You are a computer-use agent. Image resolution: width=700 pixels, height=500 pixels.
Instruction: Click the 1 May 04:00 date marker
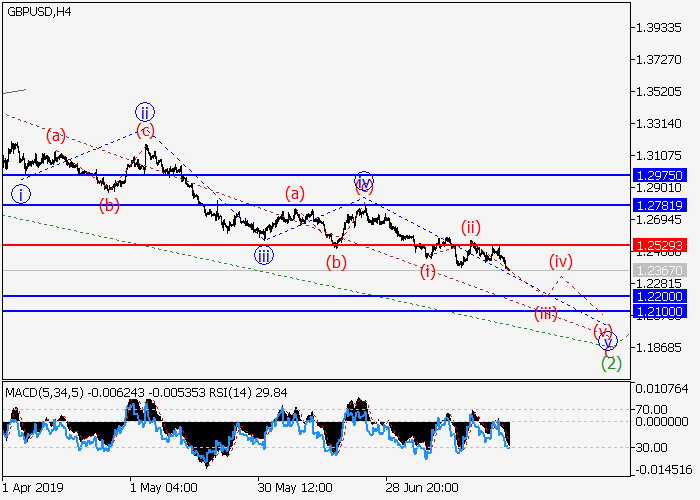(164, 489)
